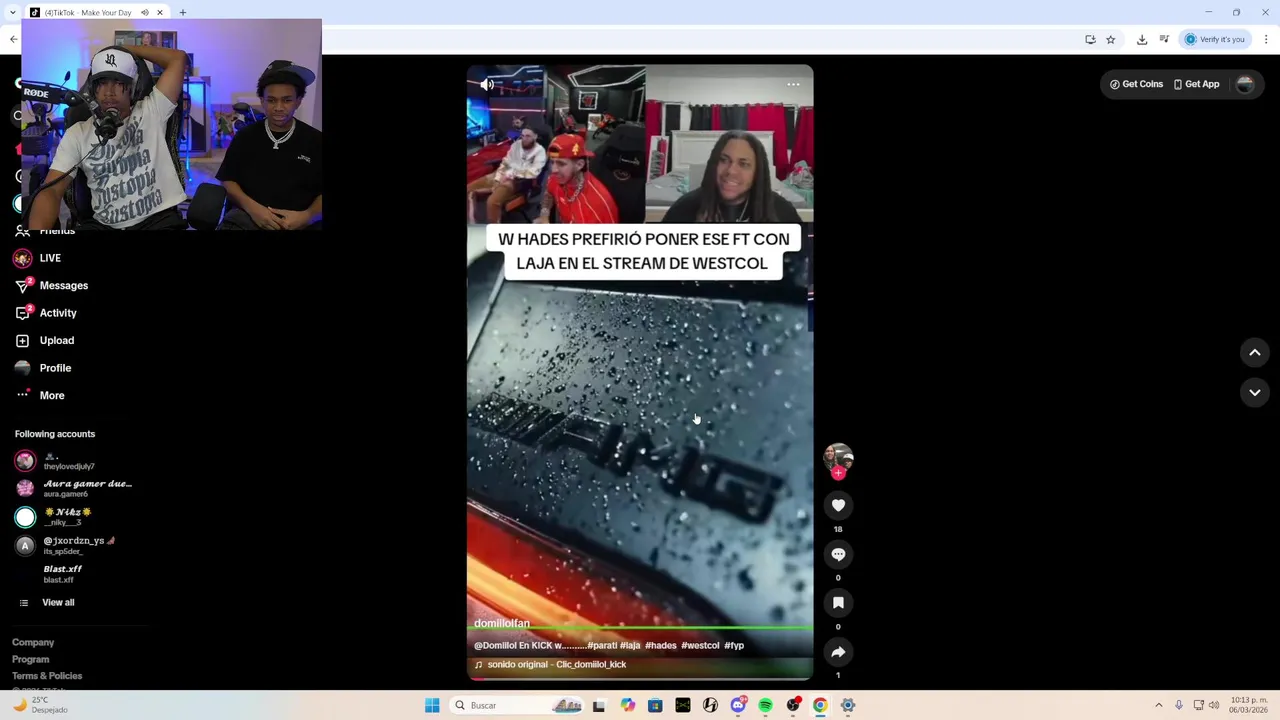Close the TikTok browser tab
The width and height of the screenshot is (1280, 720).
tap(159, 13)
